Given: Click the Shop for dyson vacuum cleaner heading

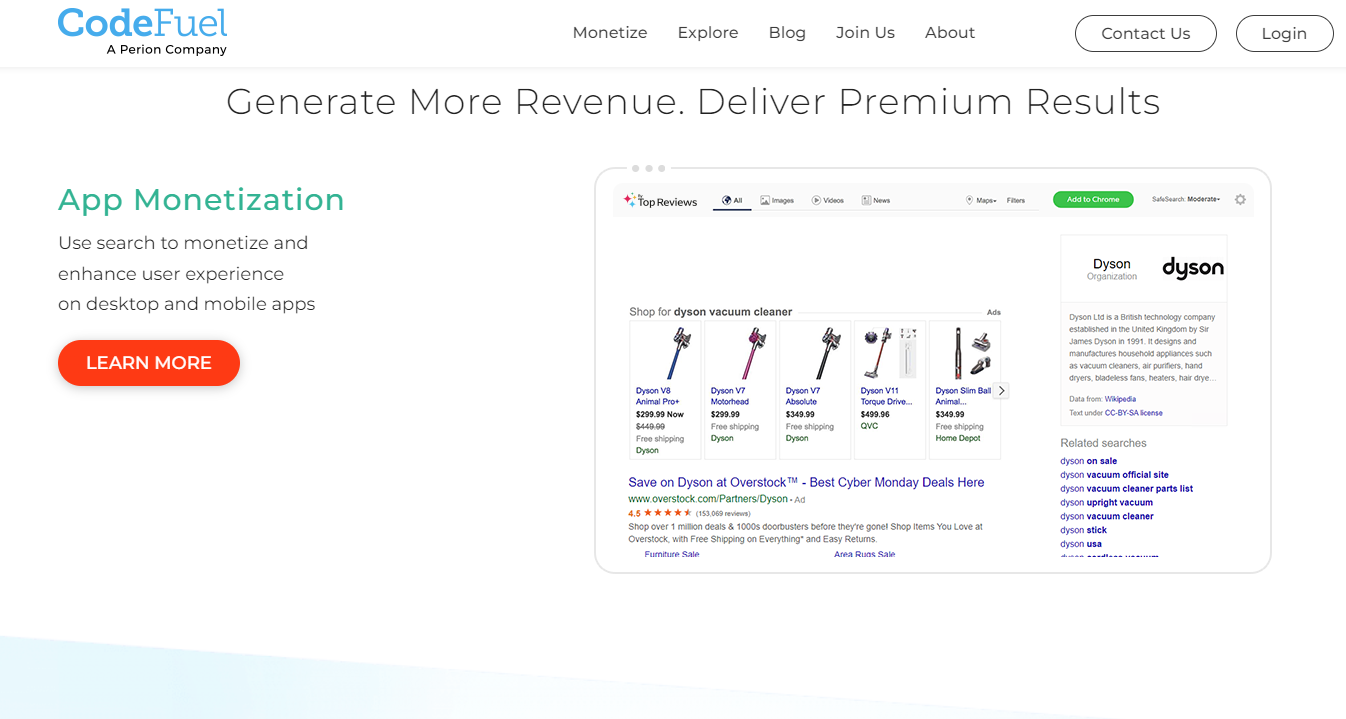Looking at the screenshot, I should [x=710, y=312].
